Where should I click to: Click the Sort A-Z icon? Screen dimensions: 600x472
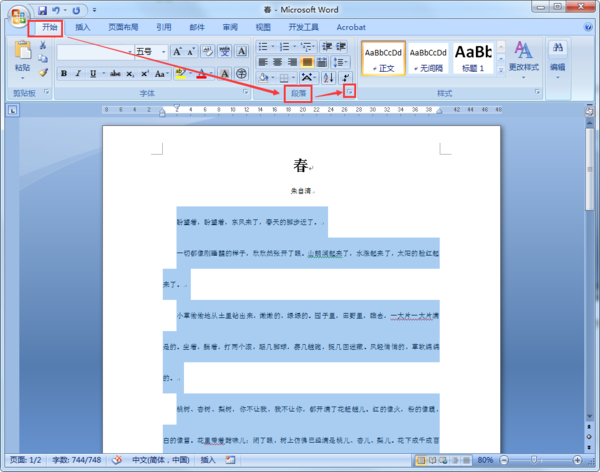coord(328,78)
